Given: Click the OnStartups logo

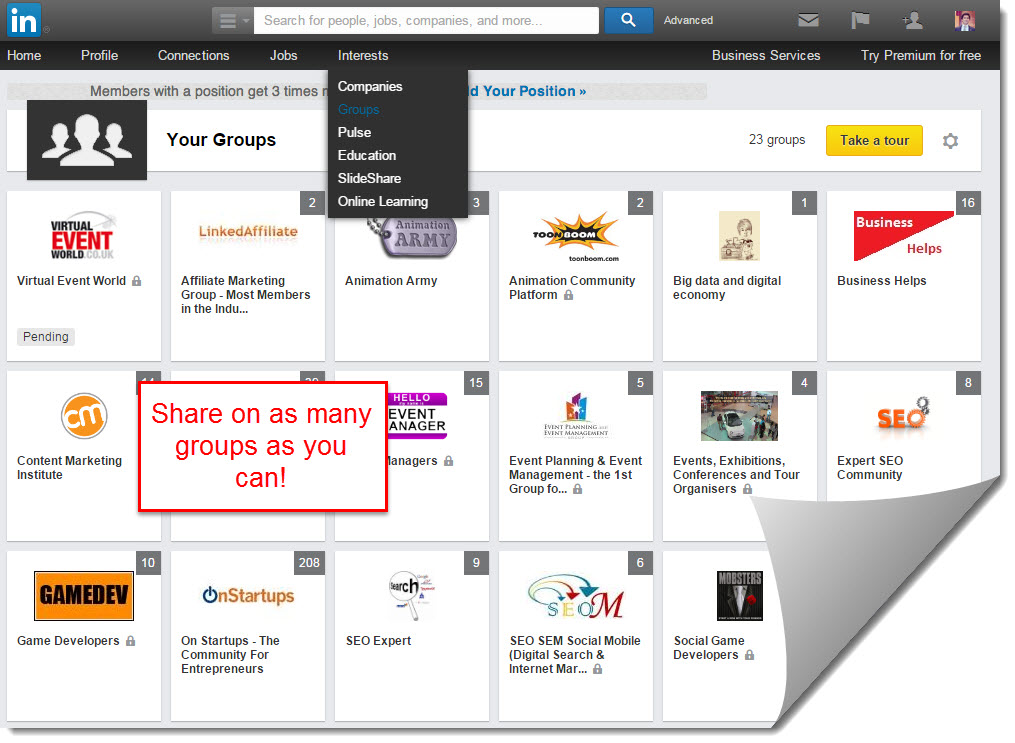Looking at the screenshot, I should 248,595.
